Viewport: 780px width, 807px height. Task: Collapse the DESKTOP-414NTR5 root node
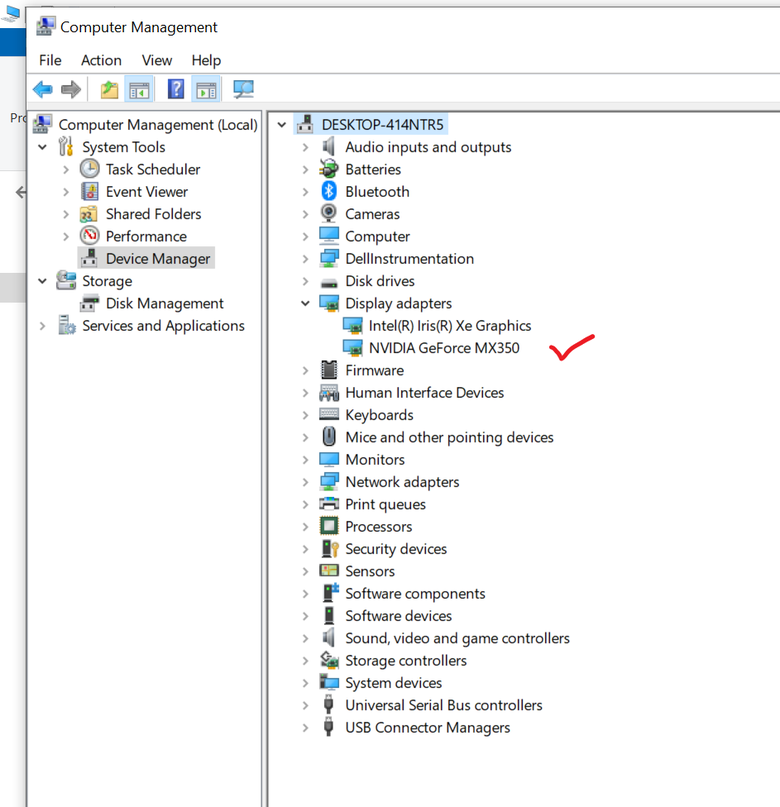tap(281, 125)
